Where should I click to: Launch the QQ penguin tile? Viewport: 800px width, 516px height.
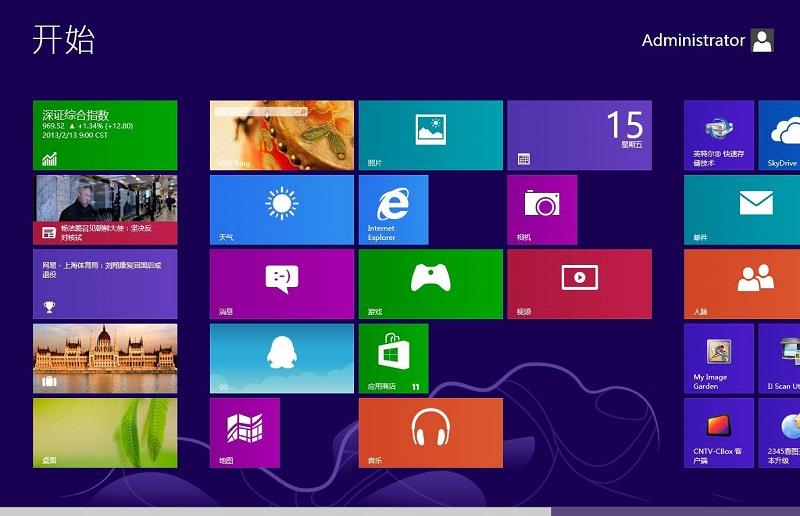pos(282,358)
